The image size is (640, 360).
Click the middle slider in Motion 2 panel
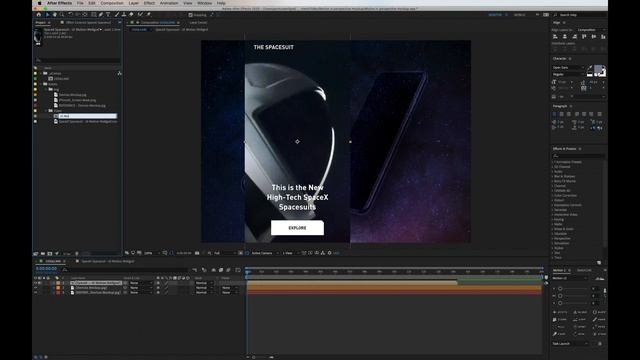coord(560,296)
